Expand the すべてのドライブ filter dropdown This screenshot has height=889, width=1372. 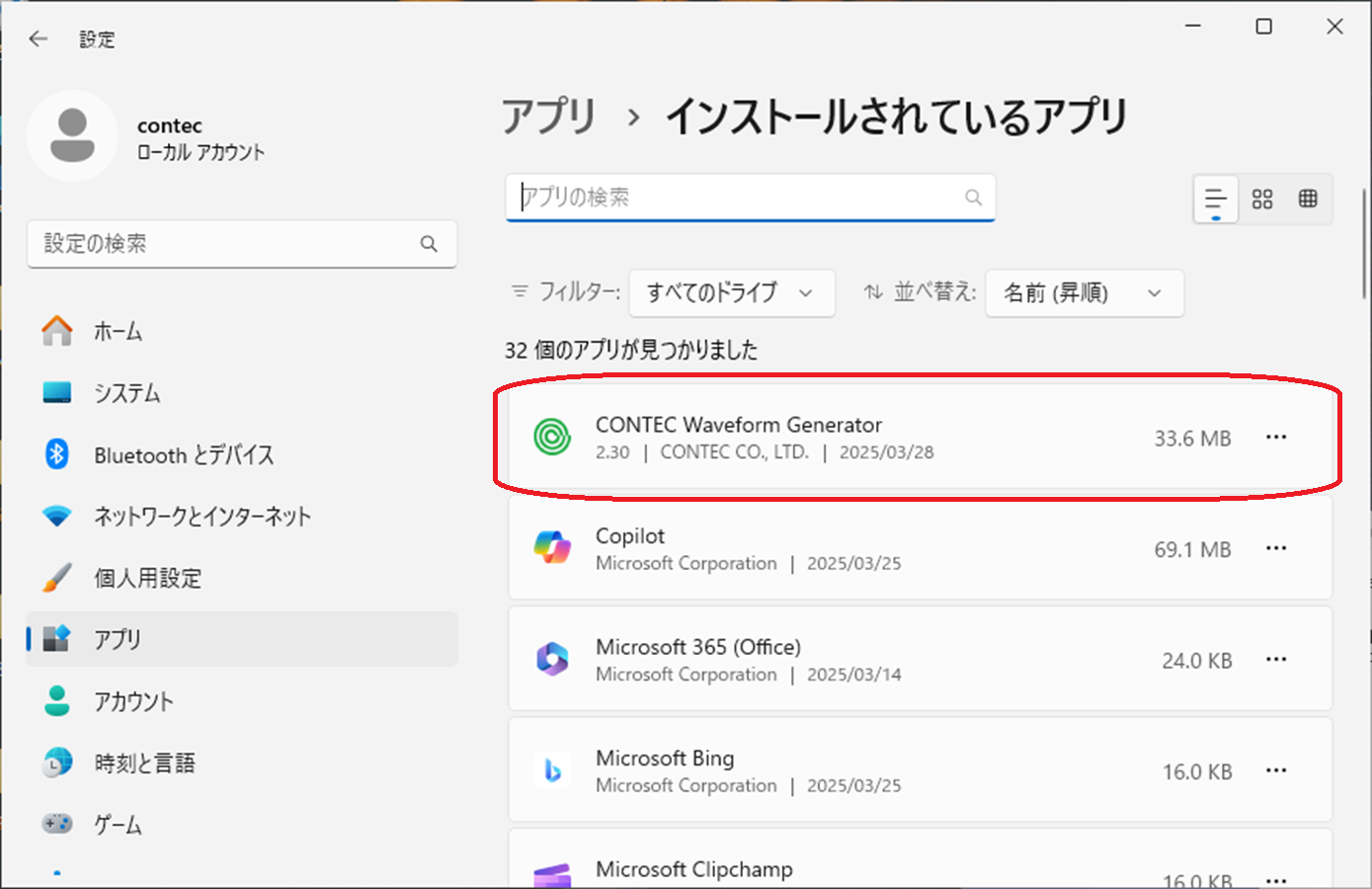(x=732, y=292)
